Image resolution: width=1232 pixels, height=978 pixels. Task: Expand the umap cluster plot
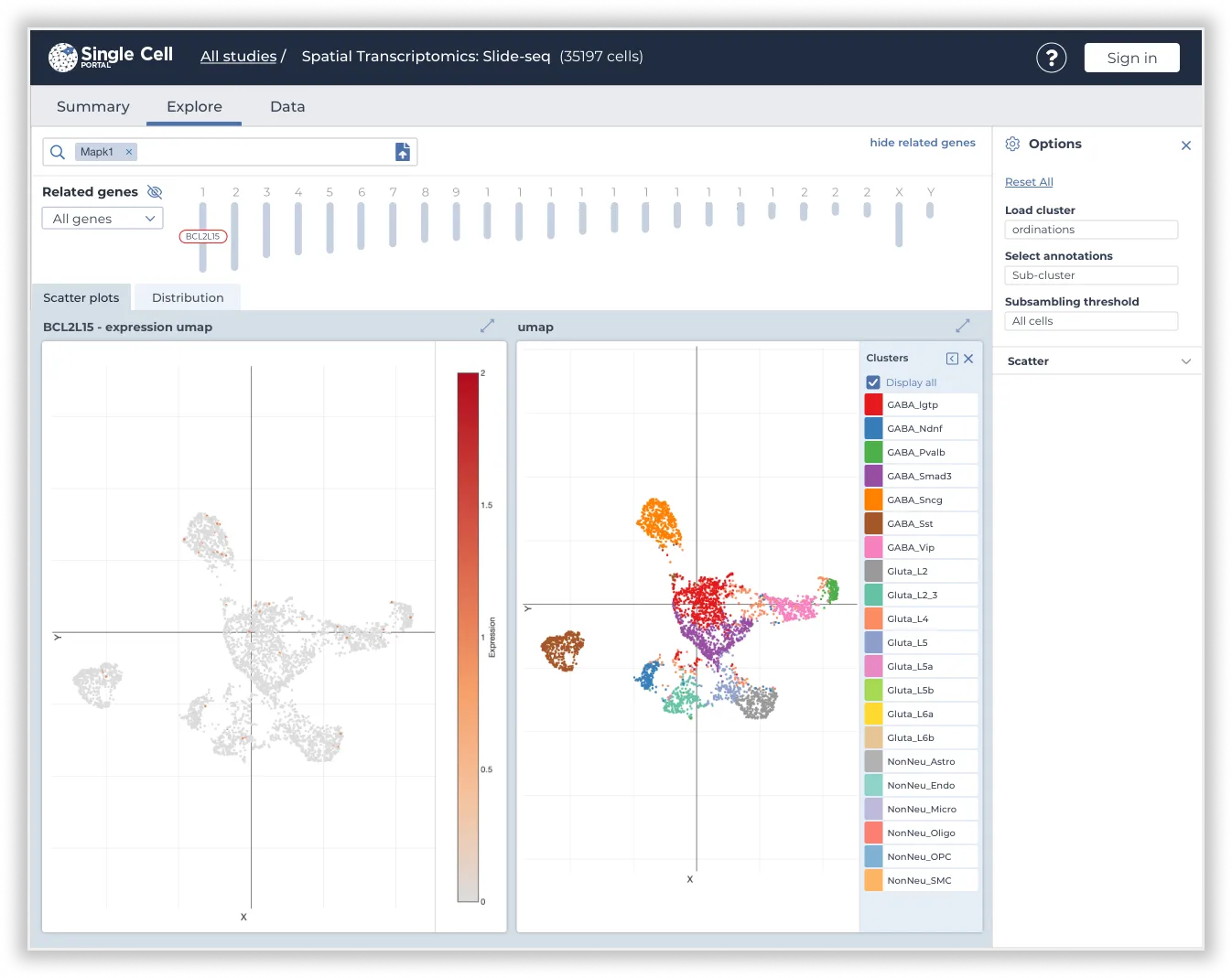(x=963, y=326)
